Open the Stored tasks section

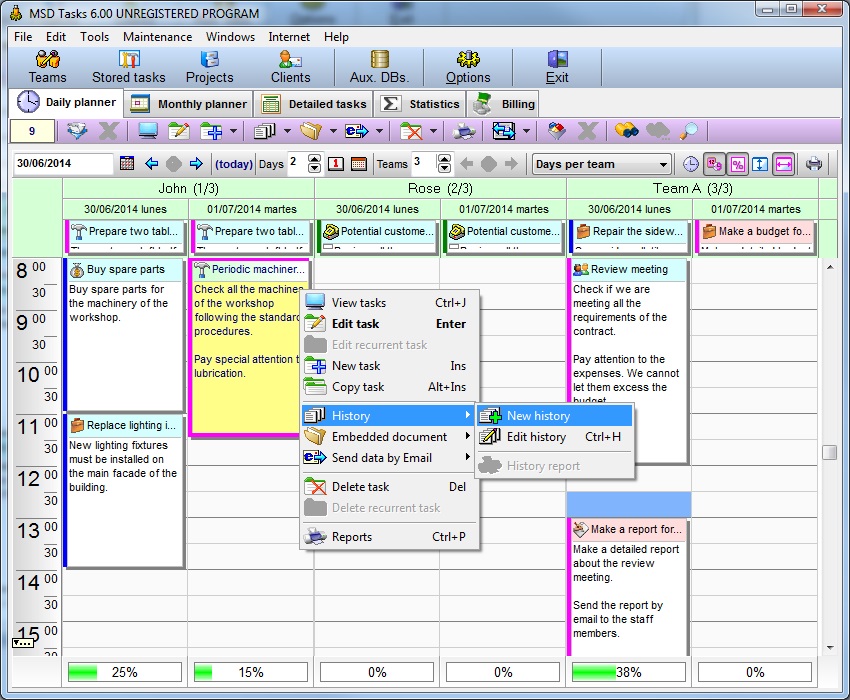coord(128,67)
